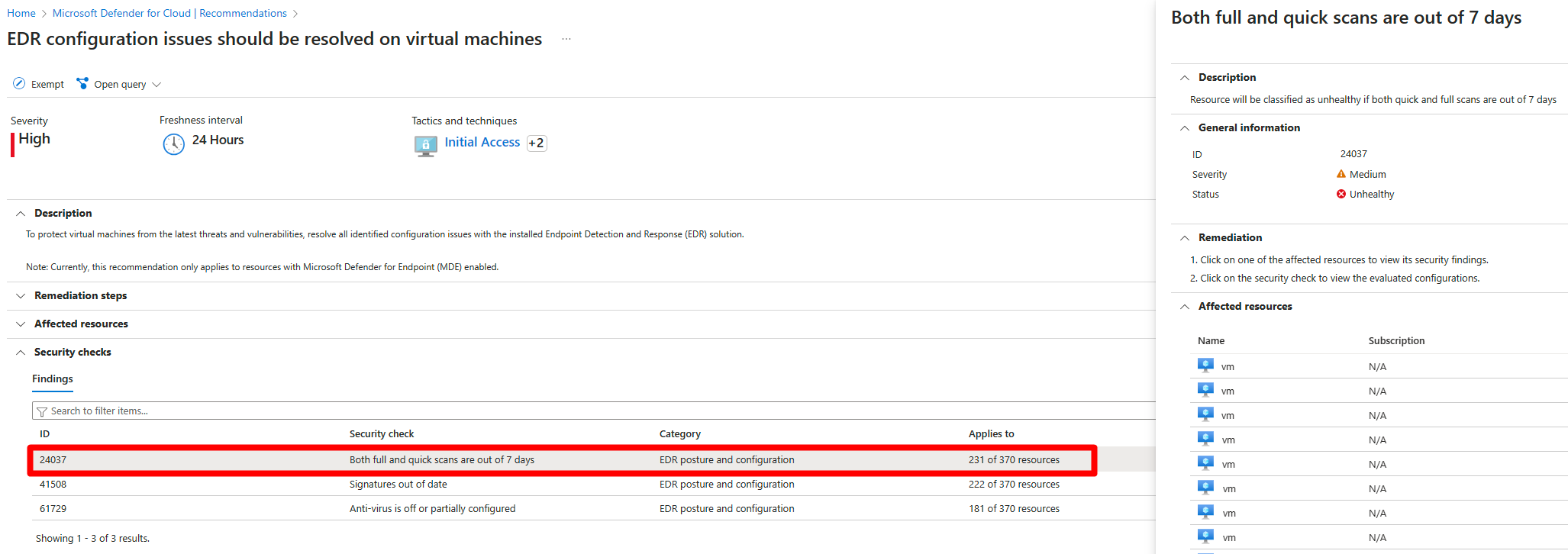Sort by the Category column header

pyautogui.click(x=680, y=433)
